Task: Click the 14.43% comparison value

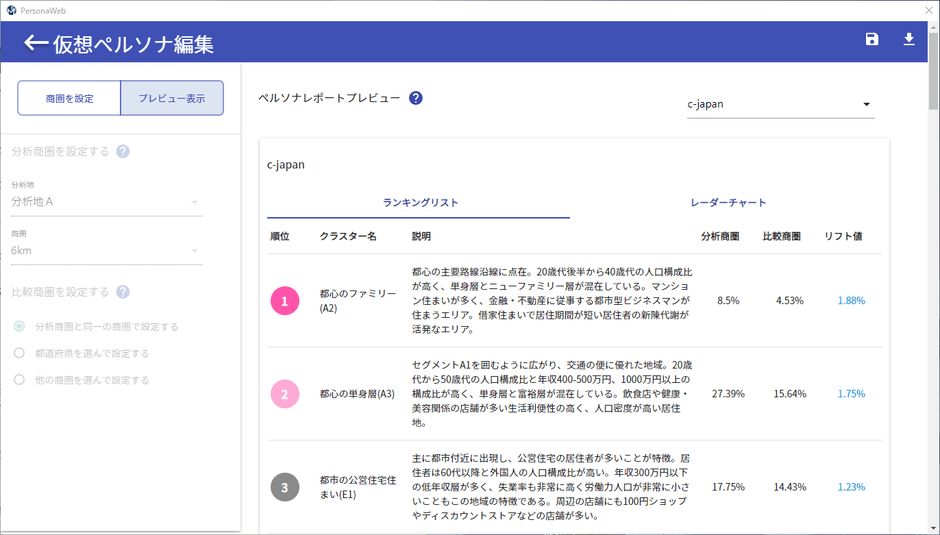Action: click(x=790, y=487)
